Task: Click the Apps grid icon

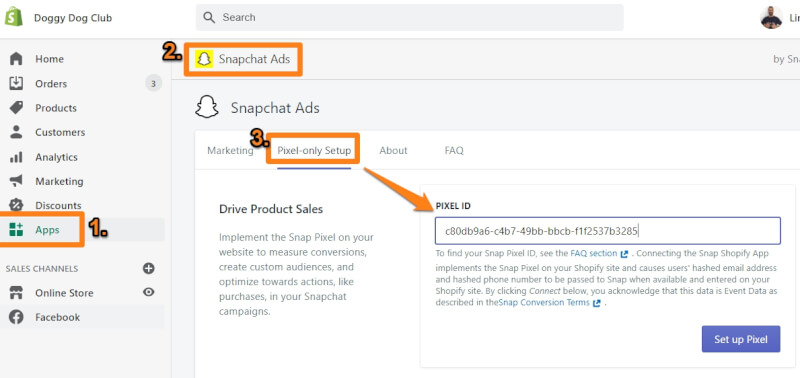Action: (16, 230)
